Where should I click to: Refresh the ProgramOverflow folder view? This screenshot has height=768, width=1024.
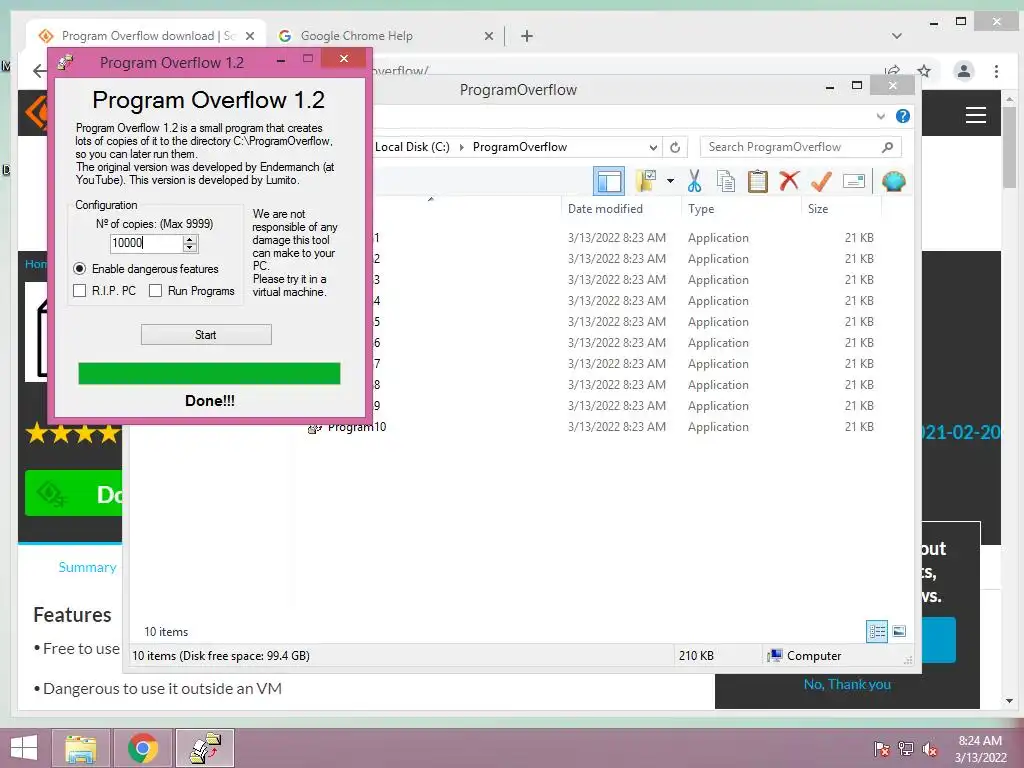[x=675, y=147]
